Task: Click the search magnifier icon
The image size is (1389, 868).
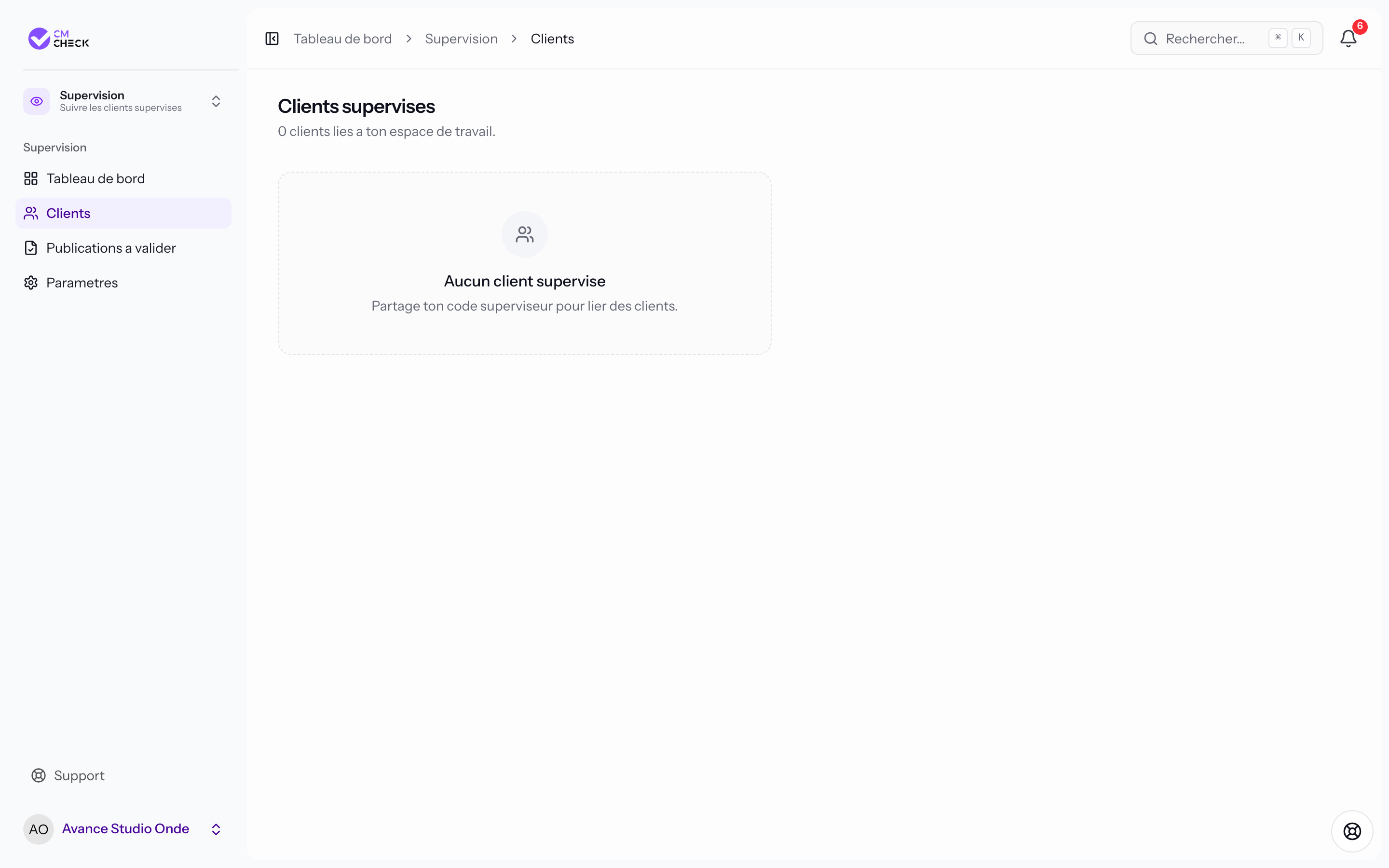Action: tap(1150, 39)
